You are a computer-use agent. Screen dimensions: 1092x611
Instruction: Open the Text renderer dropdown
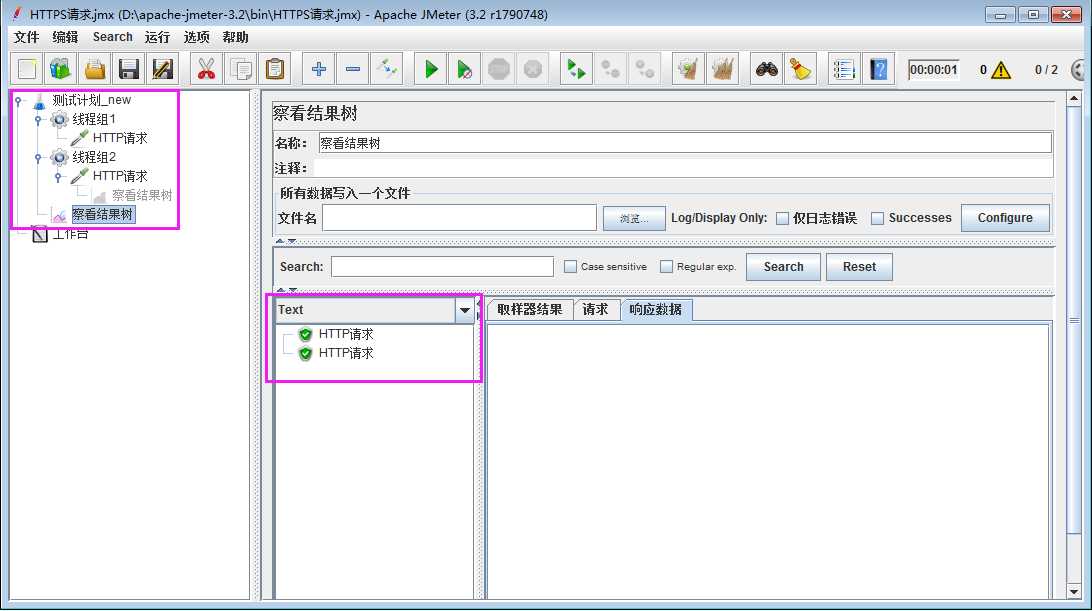465,310
